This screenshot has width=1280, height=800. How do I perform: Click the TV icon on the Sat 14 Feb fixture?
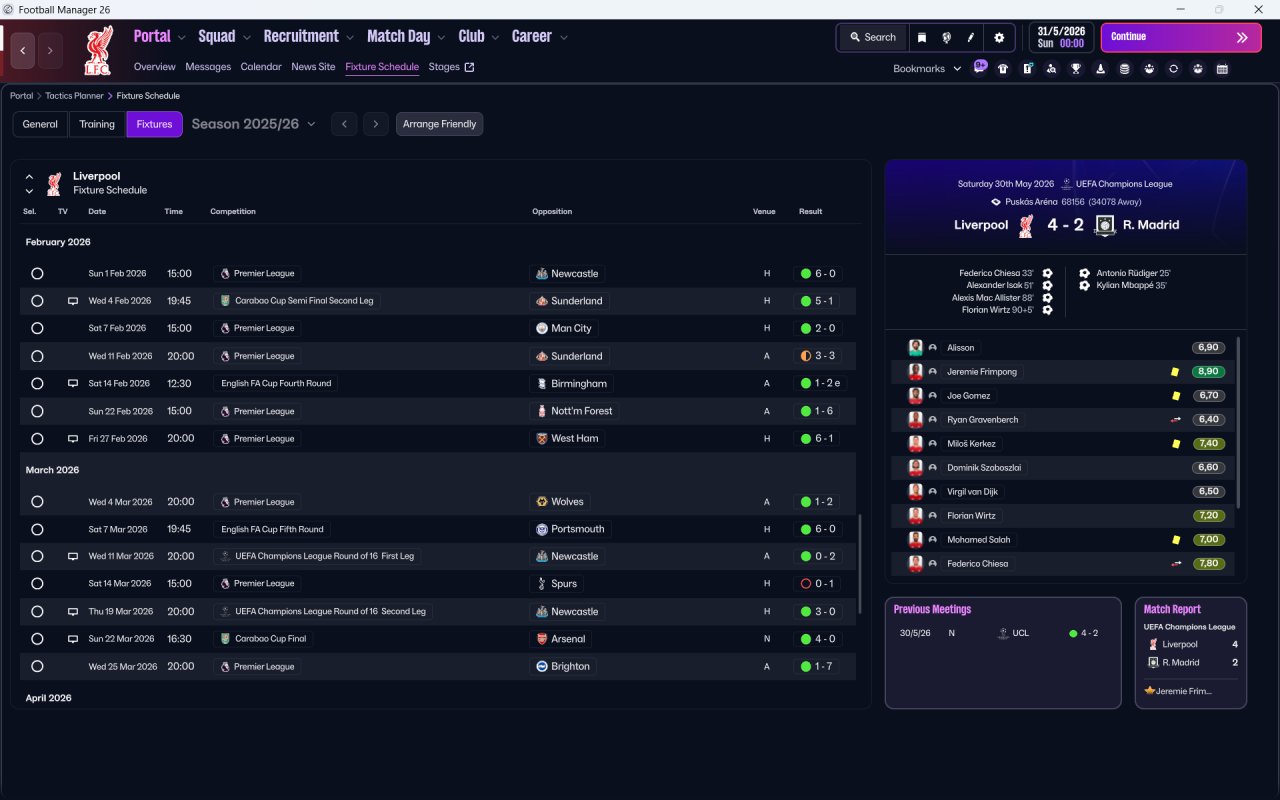(72, 383)
